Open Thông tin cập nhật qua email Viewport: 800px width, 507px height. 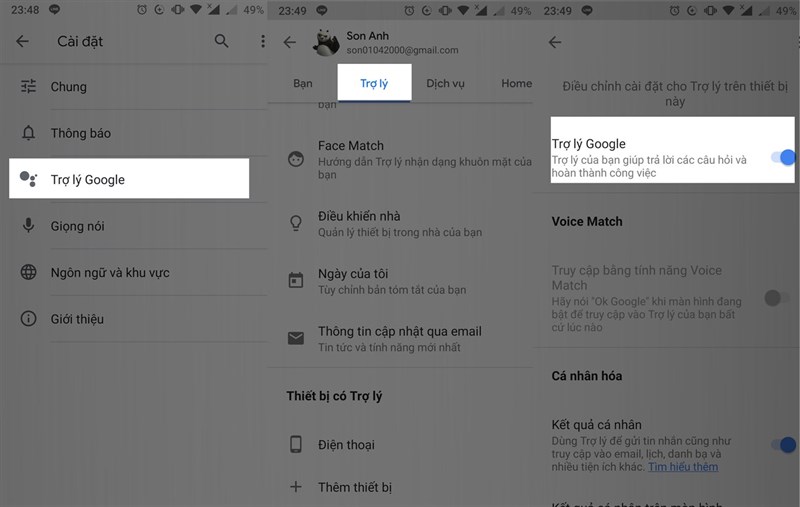click(x=401, y=339)
